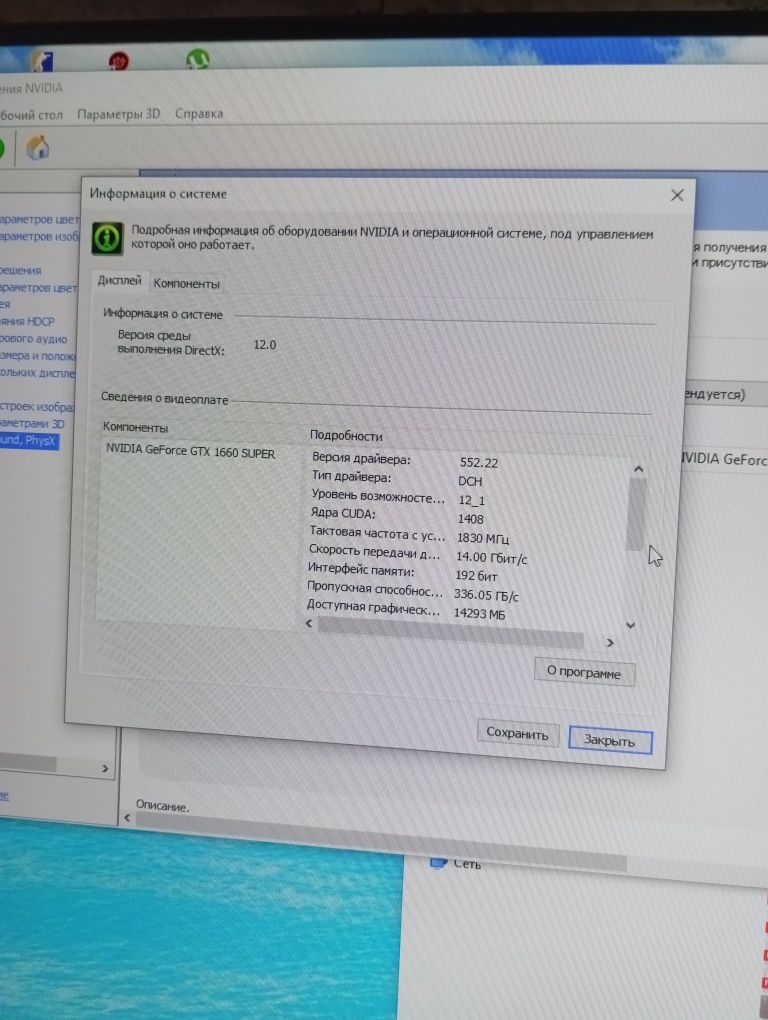
Task: Close the Информация о системе dialog
Action: click(677, 195)
